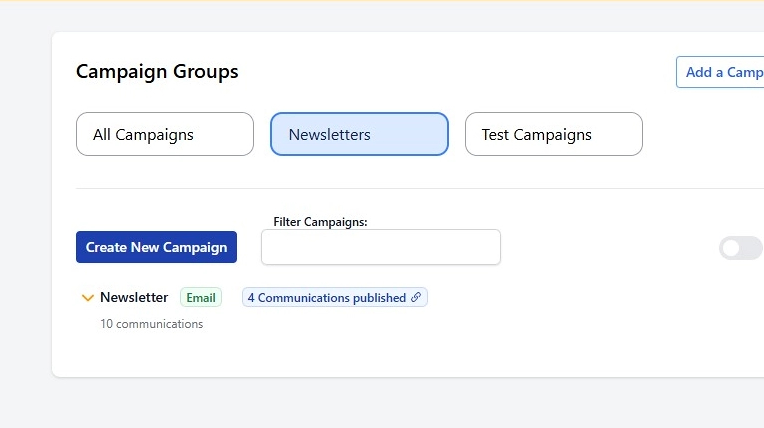Click the Campaign Groups heading
The image size is (764, 428).
coord(157,72)
